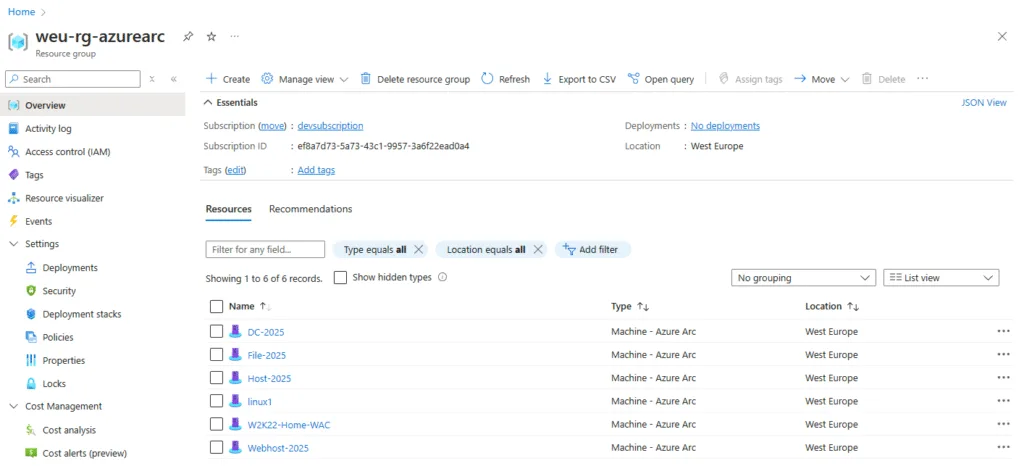Click the Create button
This screenshot has width=1024, height=466.
[228, 79]
